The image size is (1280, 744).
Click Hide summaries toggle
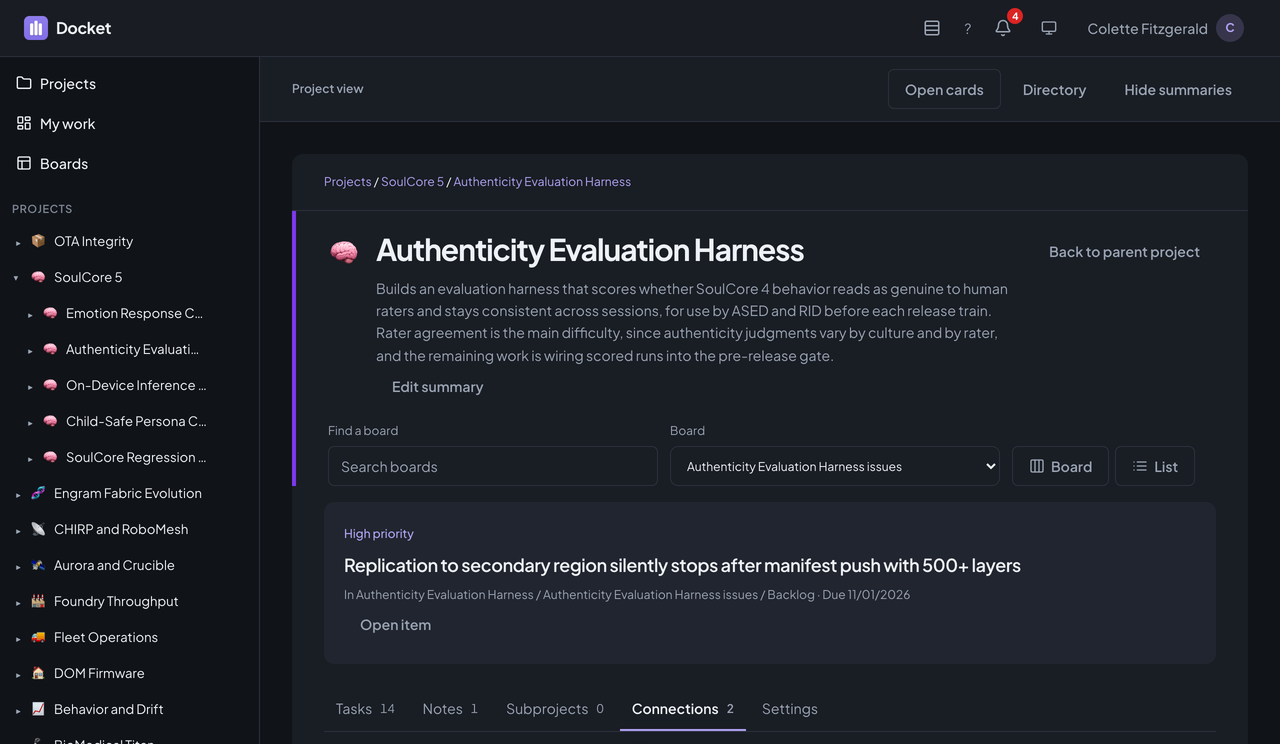pos(1178,89)
